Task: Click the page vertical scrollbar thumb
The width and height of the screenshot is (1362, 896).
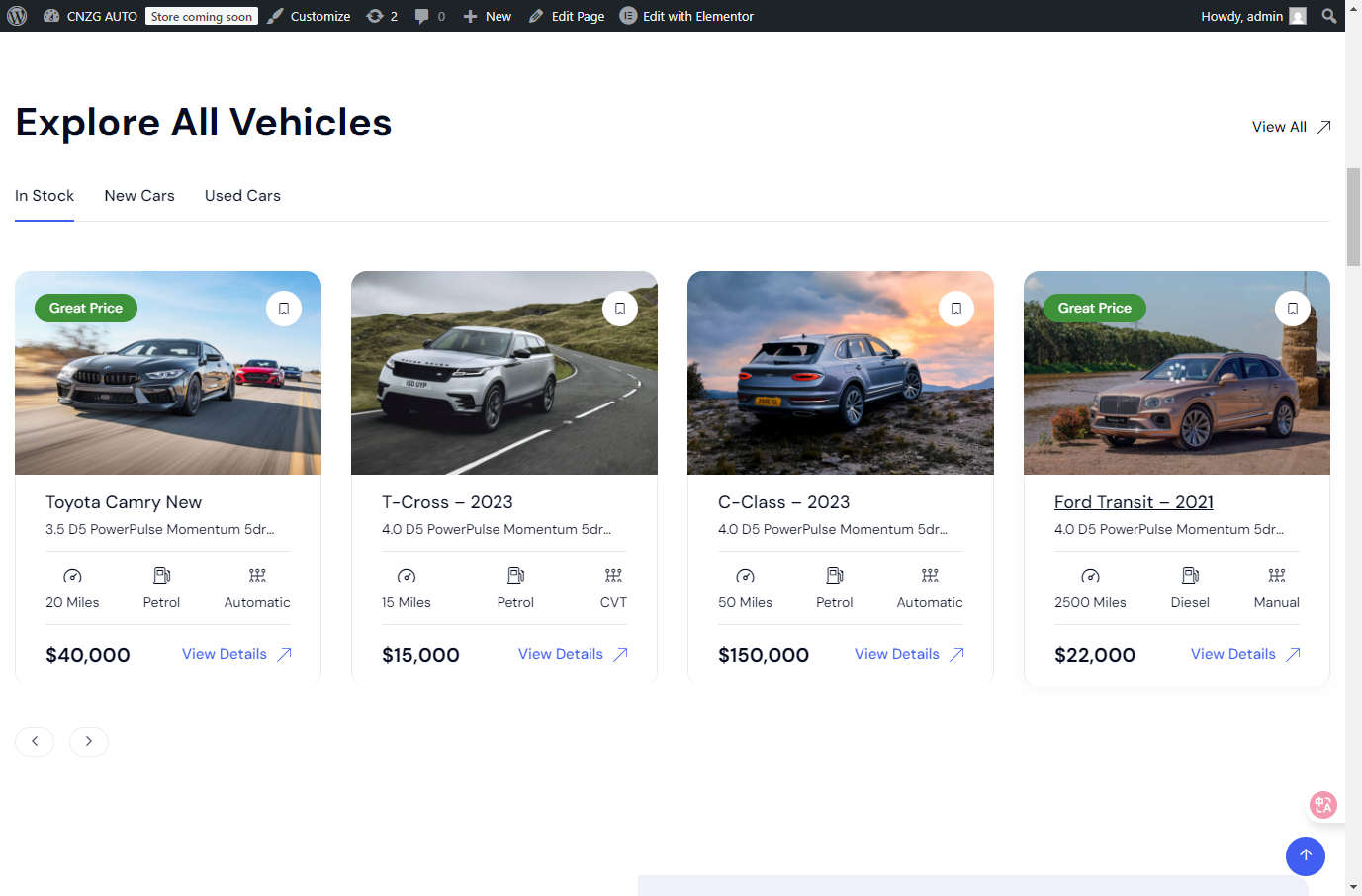Action: (x=1353, y=217)
